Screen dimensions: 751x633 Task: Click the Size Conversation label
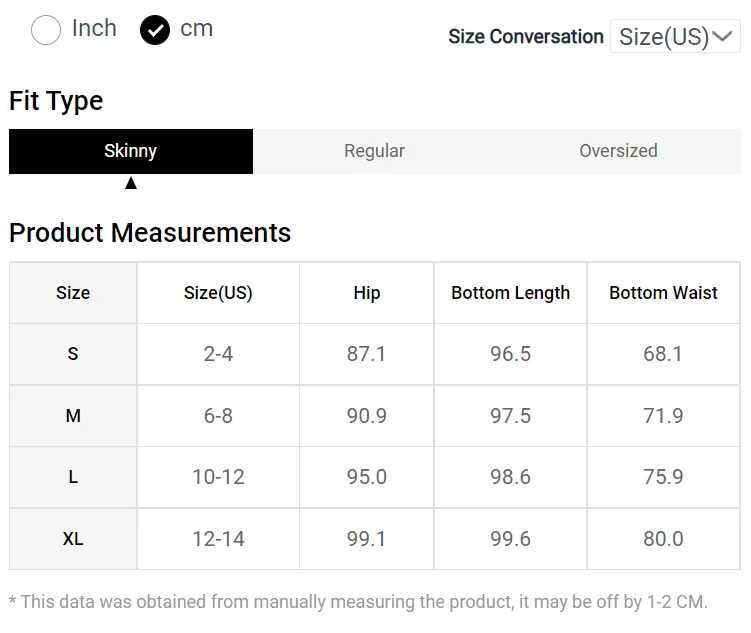tap(526, 36)
